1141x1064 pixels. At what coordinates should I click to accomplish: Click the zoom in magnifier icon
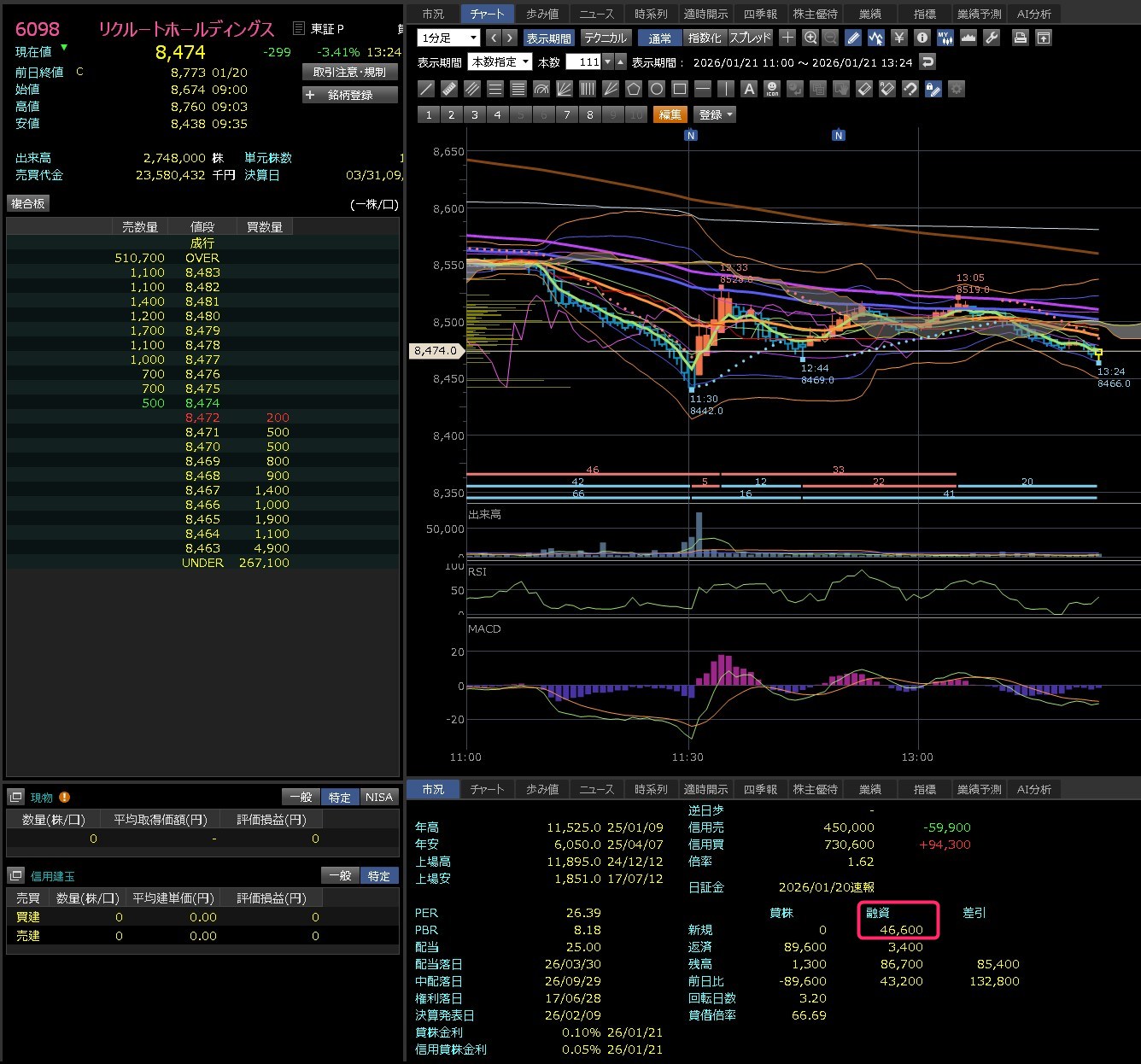point(810,38)
